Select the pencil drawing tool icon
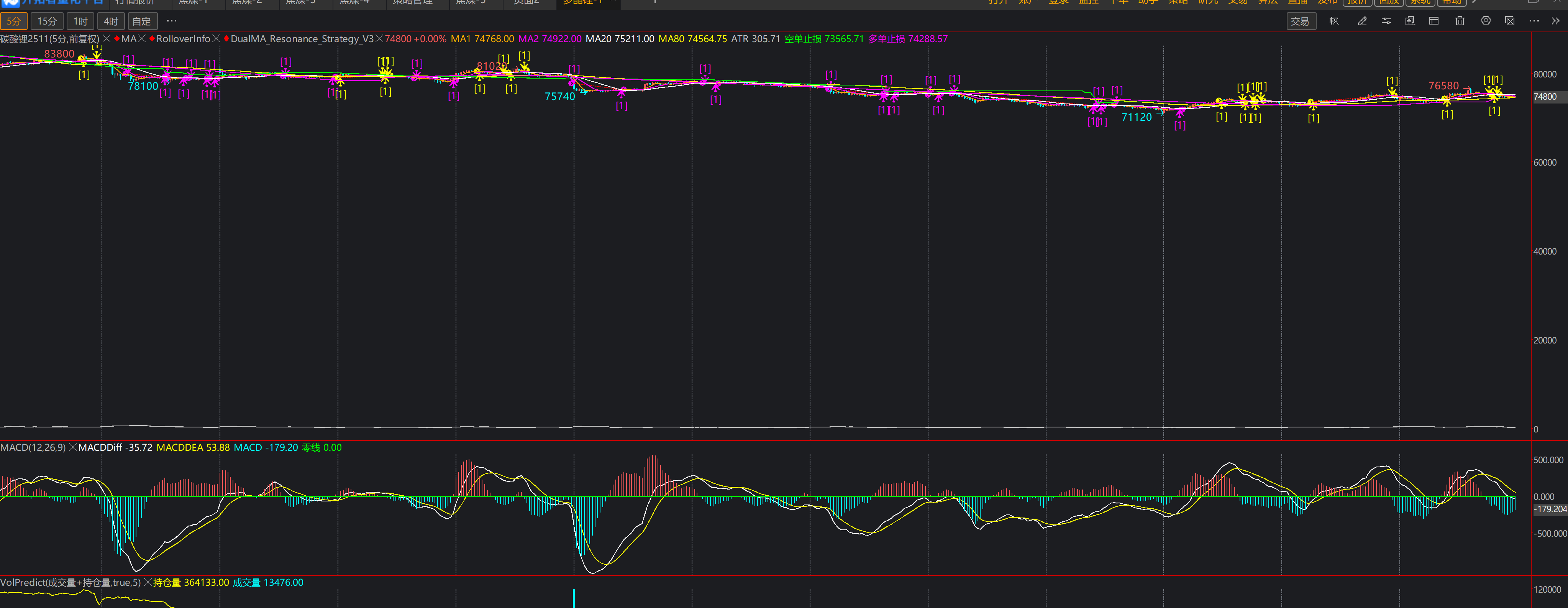The image size is (1568, 608). click(x=1362, y=21)
